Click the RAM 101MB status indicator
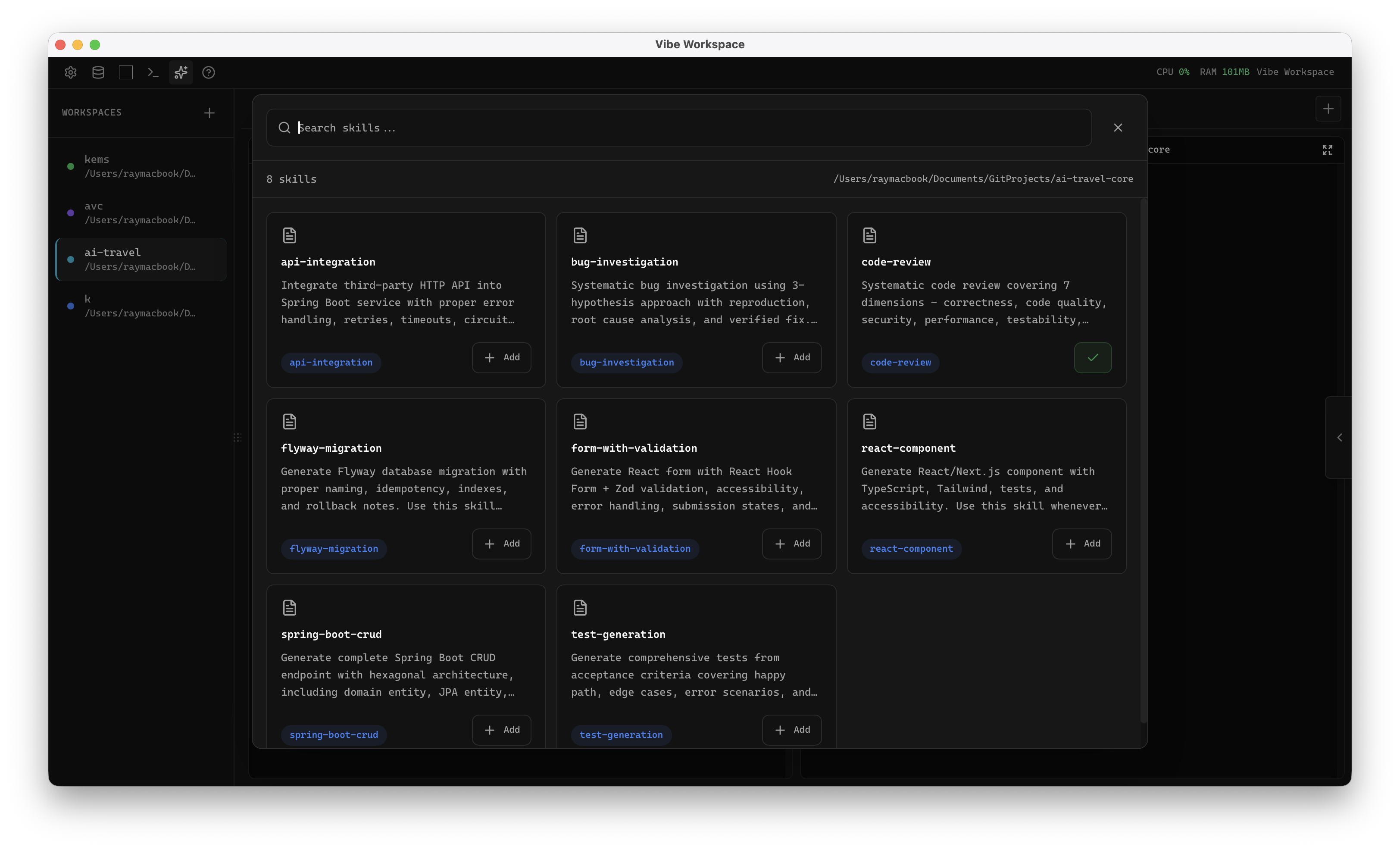 [1225, 72]
